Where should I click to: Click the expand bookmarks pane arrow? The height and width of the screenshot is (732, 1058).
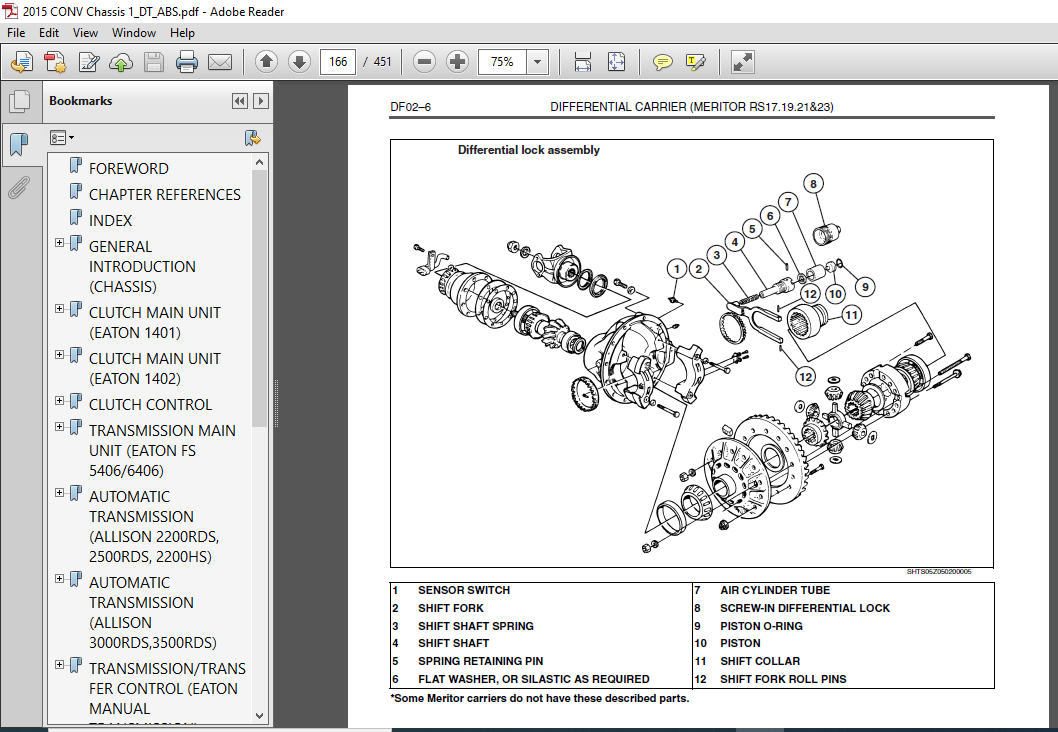260,101
